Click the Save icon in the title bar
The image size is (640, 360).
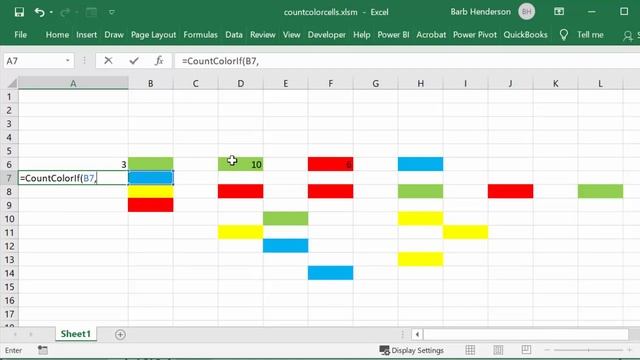[x=19, y=12]
